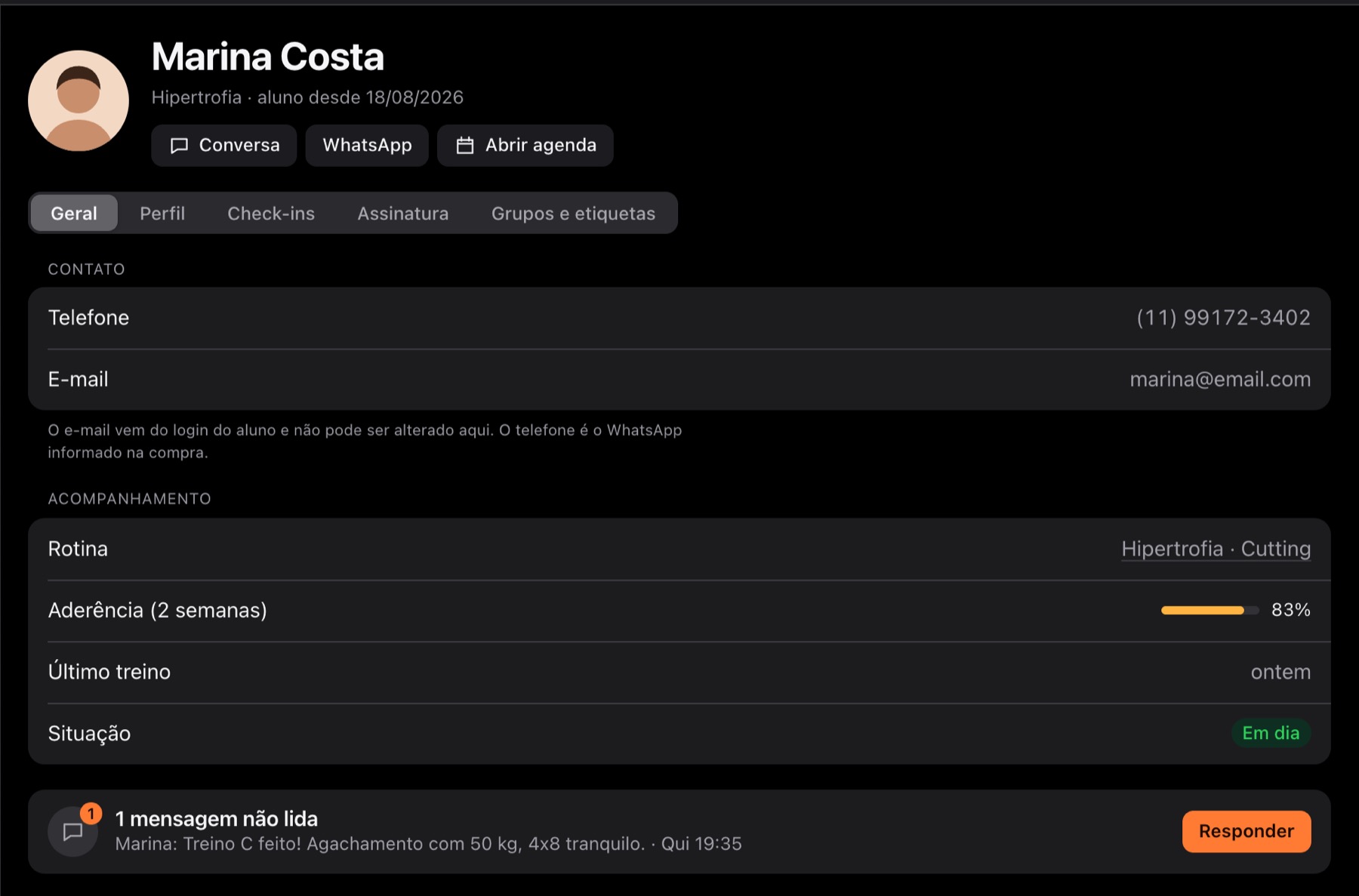This screenshot has height=896, width=1359.
Task: Click the CONTATO section header
Action: [x=86, y=269]
